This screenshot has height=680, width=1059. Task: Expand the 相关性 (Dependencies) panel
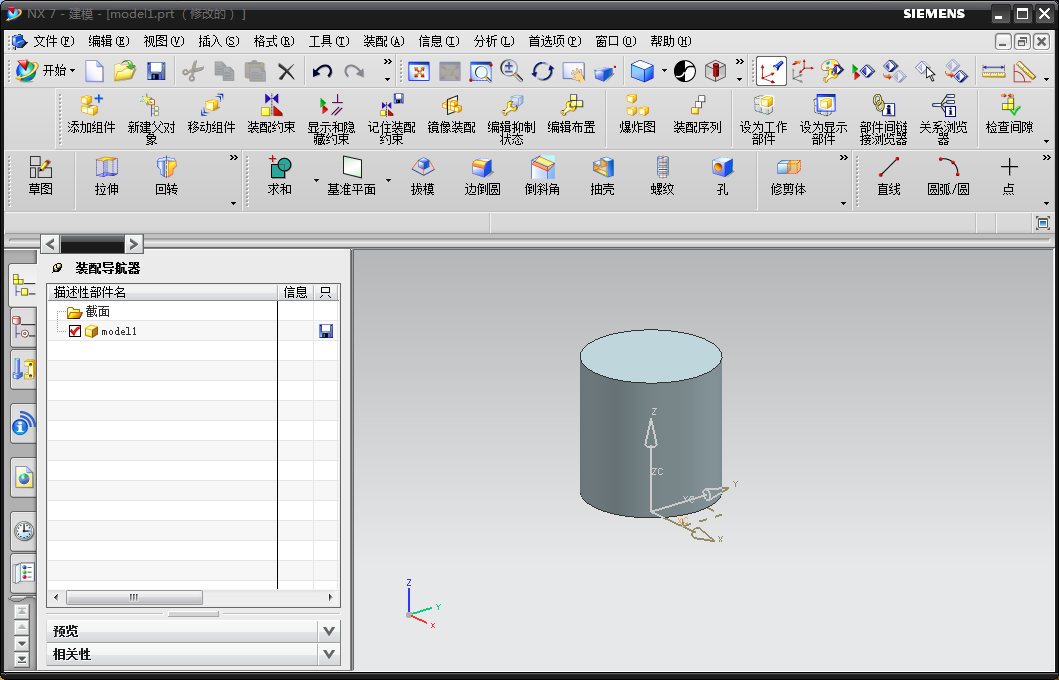(x=328, y=654)
